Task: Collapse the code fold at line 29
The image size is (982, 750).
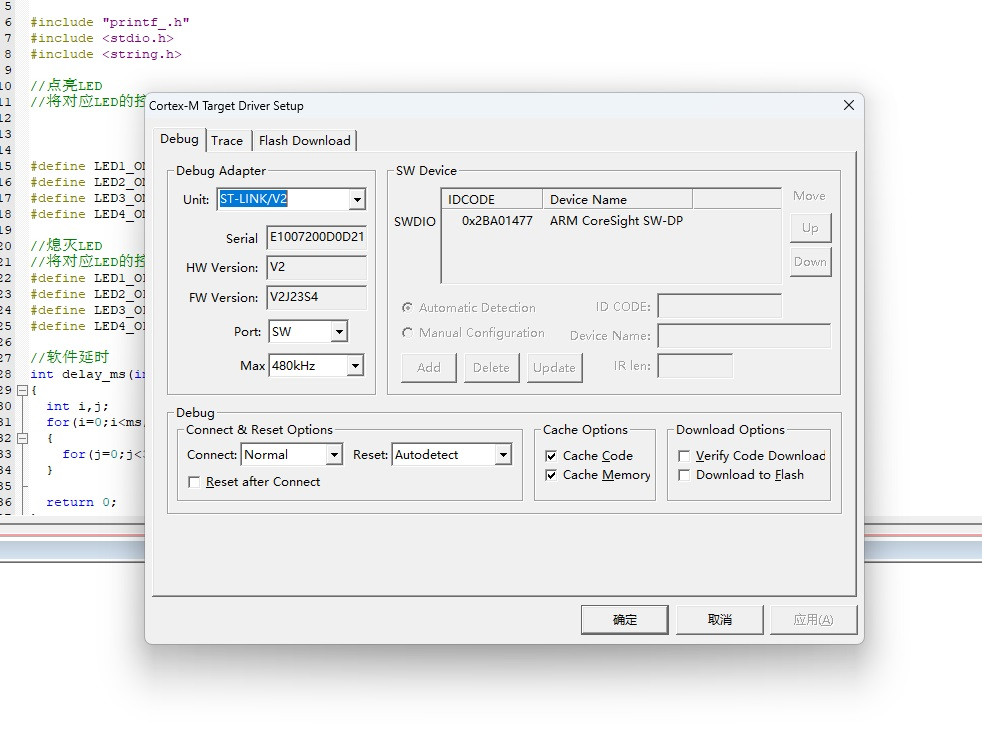Action: (x=23, y=390)
